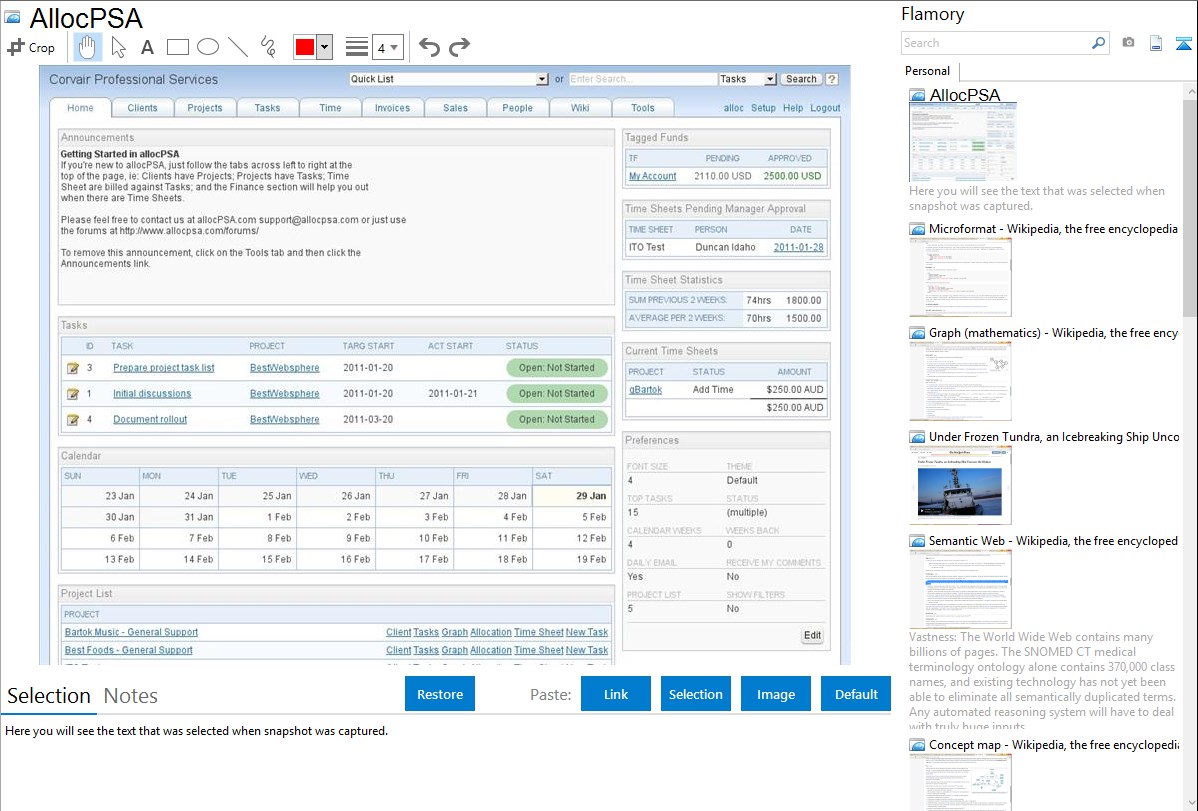Click the page icon beside the camera

pyautogui.click(x=1156, y=43)
